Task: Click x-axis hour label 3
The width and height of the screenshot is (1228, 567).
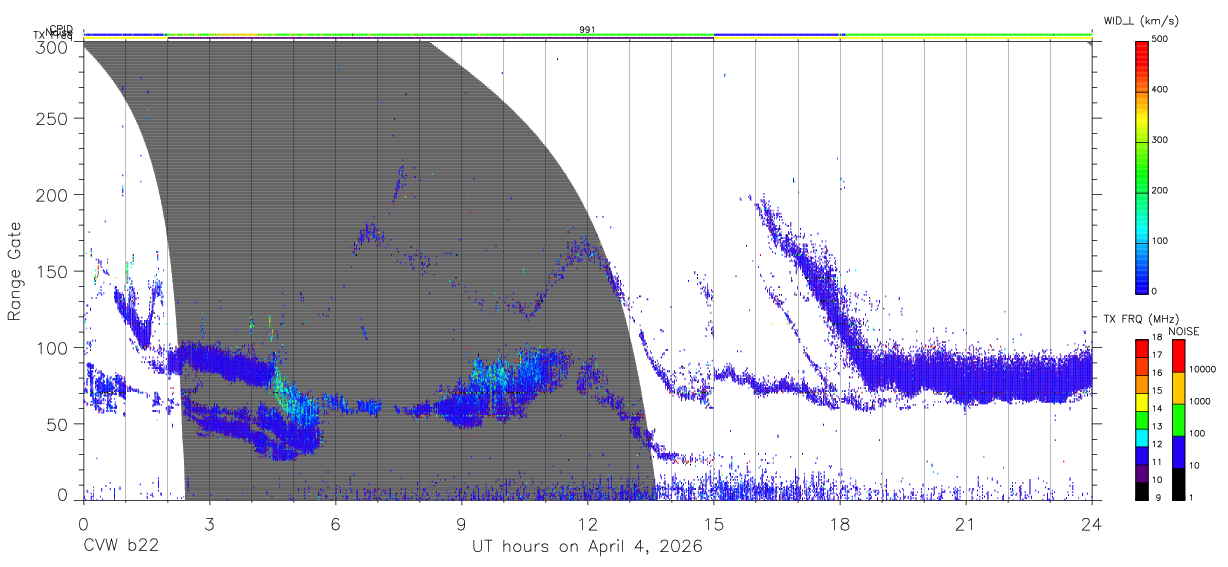Action: pos(209,525)
